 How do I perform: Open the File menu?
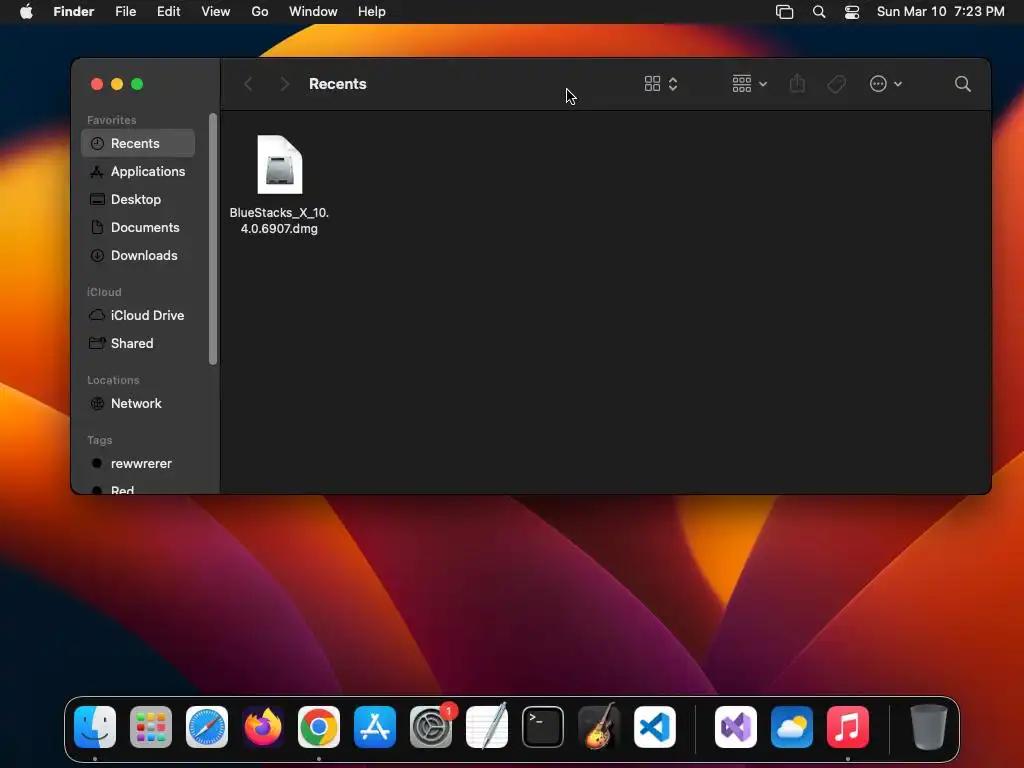[x=125, y=12]
